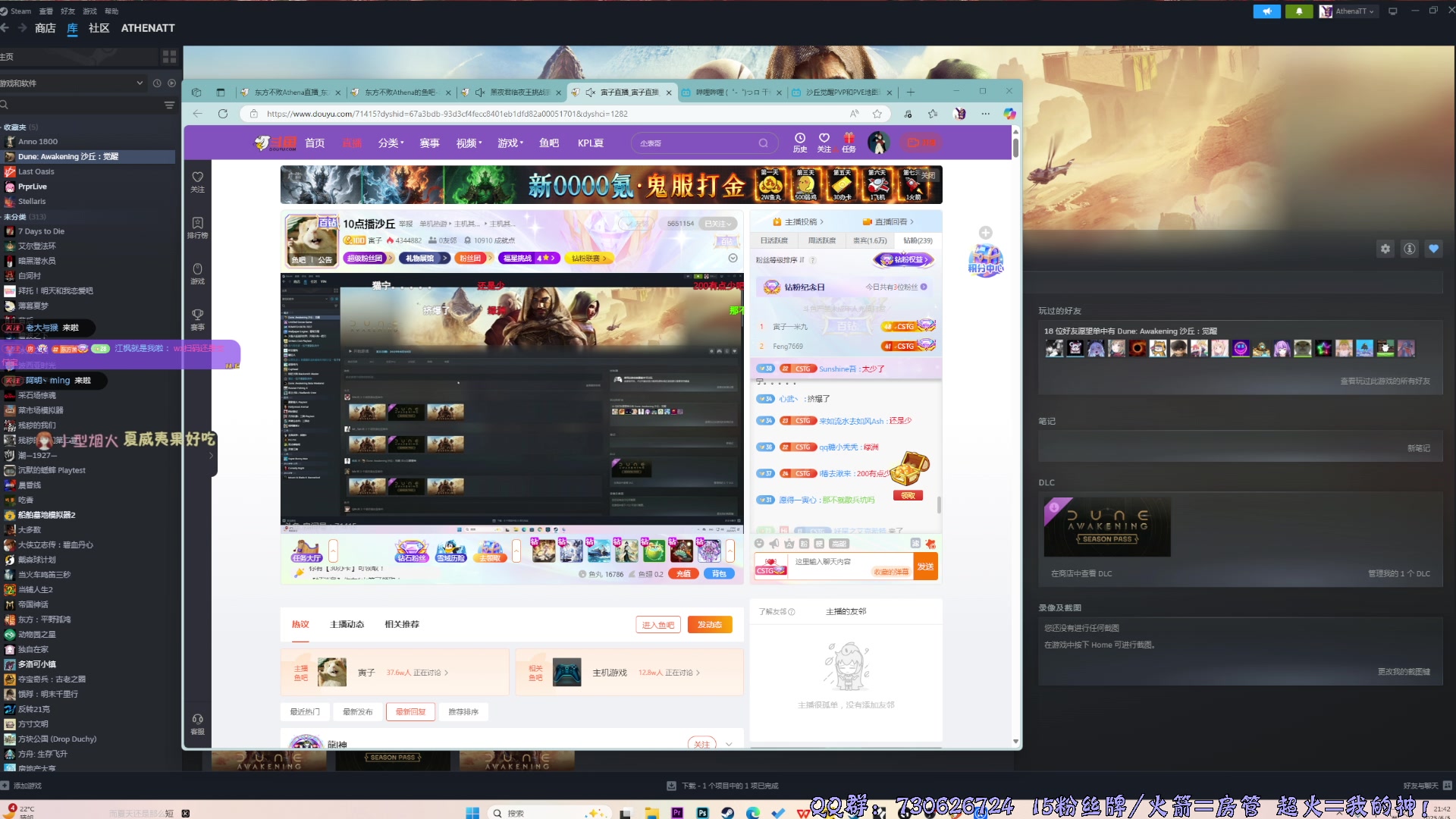
Task: Open 关注 in Douyu left sidebar
Action: 197,181
